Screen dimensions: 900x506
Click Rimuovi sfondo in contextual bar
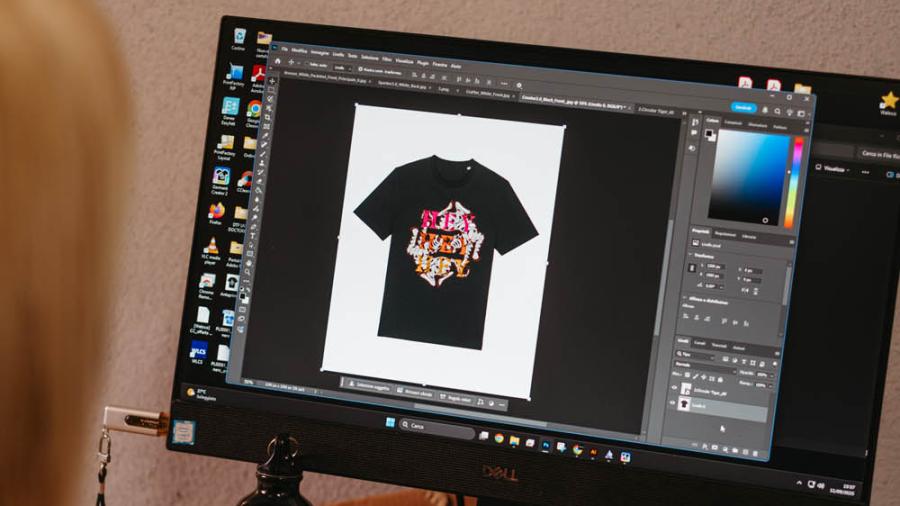pos(415,392)
